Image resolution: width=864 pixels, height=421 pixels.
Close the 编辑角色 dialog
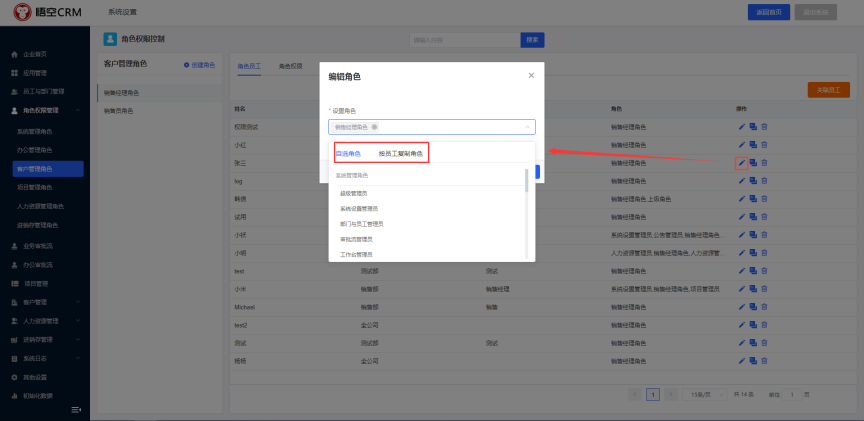[531, 75]
